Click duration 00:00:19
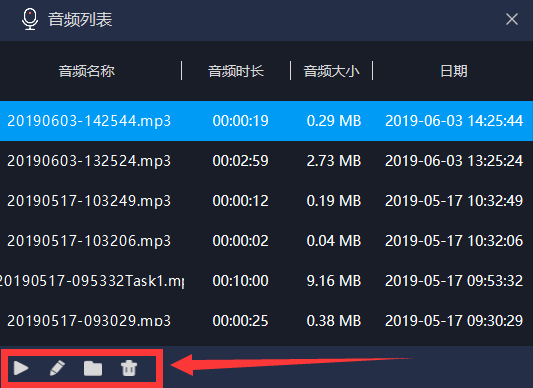Image resolution: width=533 pixels, height=388 pixels. coord(241,121)
